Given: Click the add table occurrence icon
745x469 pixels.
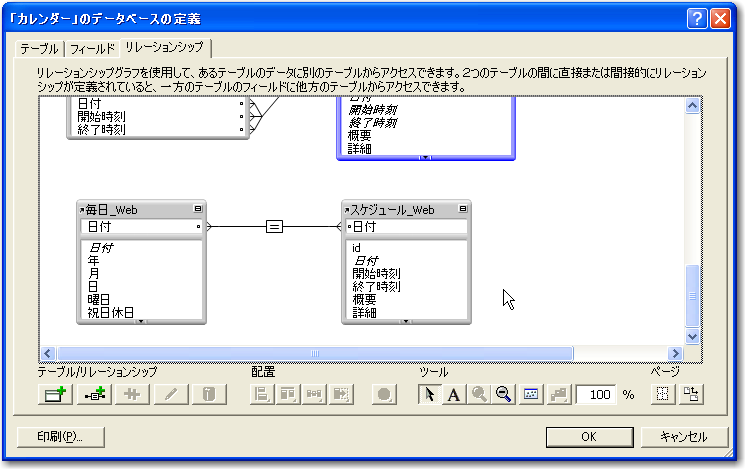Looking at the screenshot, I should 53,394.
